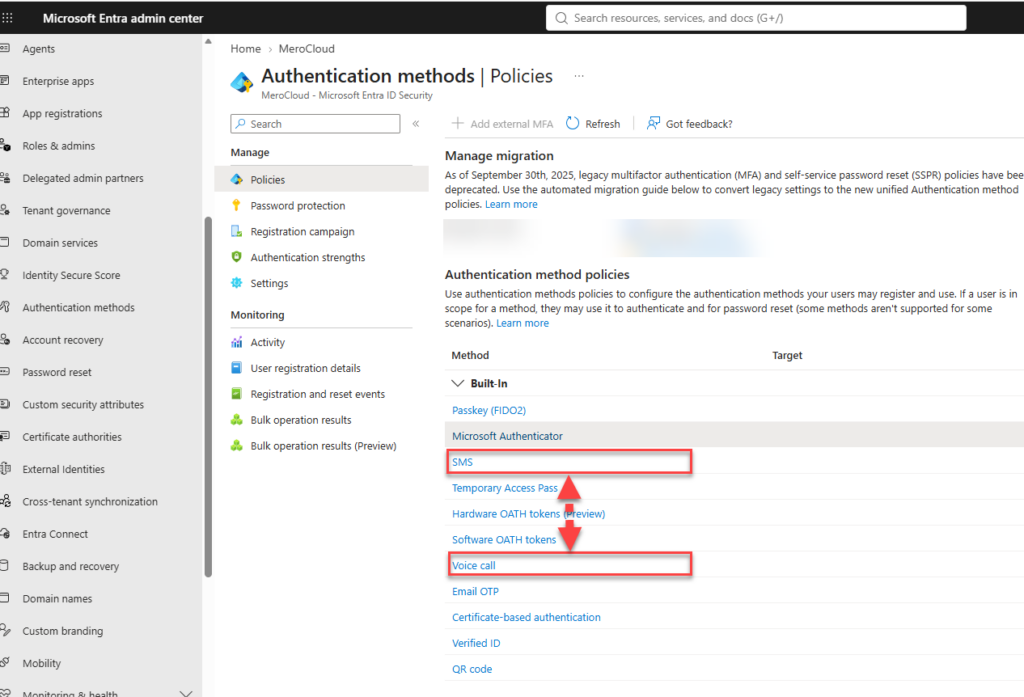
Task: Open the Microsoft Authenticator method
Action: click(507, 436)
